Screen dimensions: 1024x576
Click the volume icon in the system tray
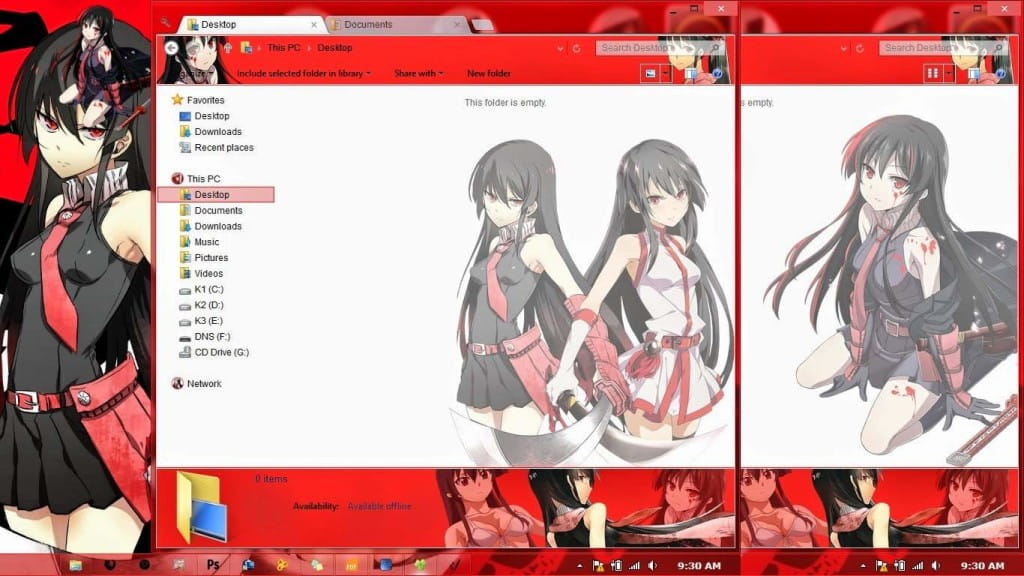651,565
